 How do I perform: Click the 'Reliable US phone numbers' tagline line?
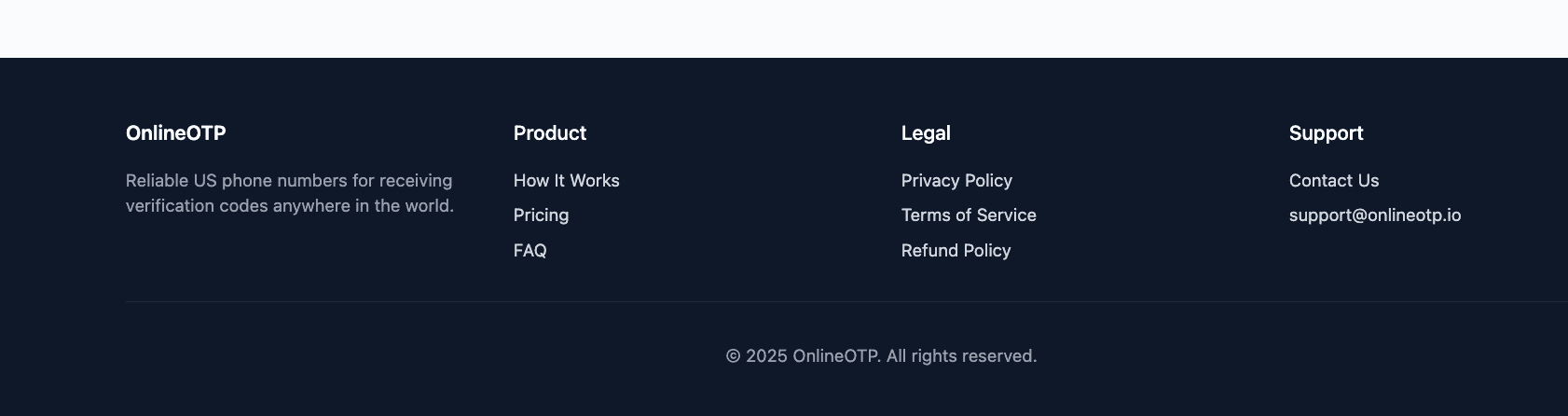(x=289, y=181)
